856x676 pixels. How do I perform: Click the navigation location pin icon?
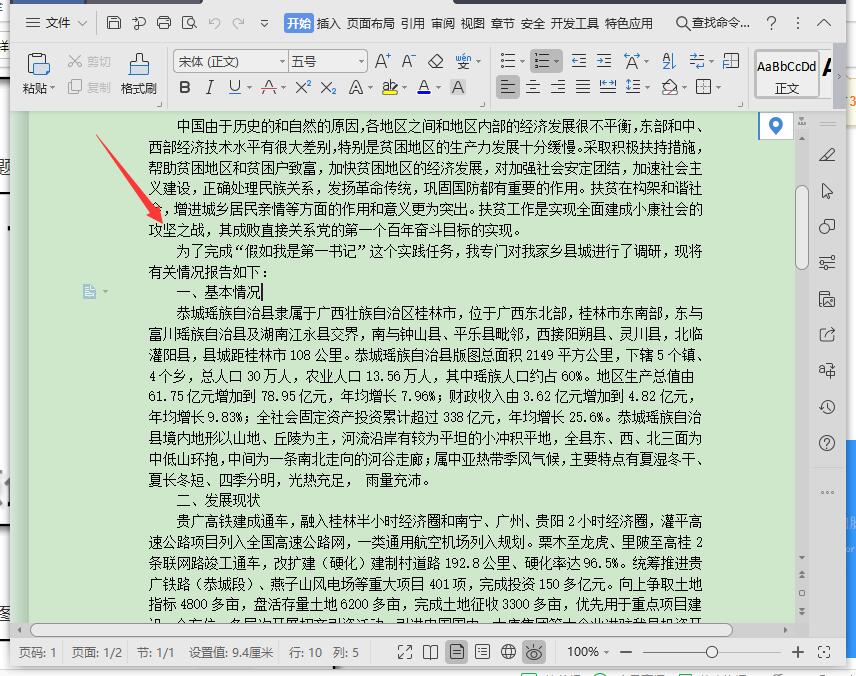click(775, 126)
